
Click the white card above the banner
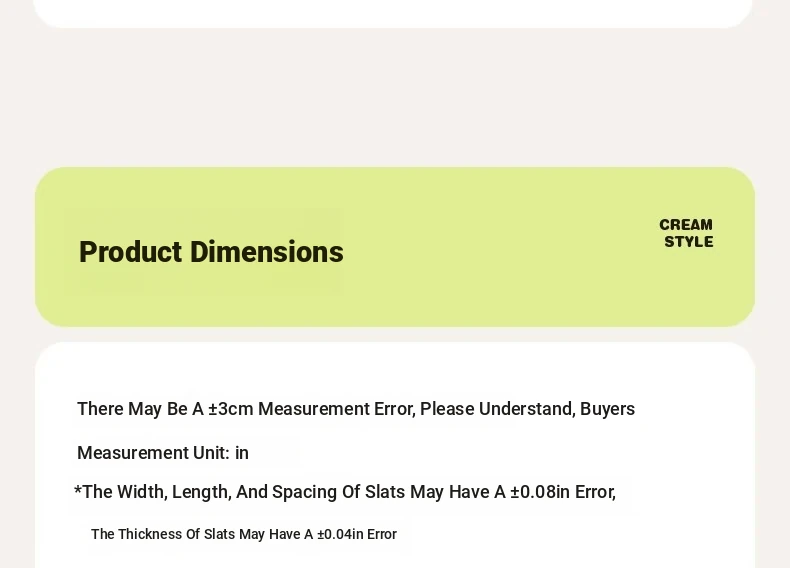click(393, 14)
